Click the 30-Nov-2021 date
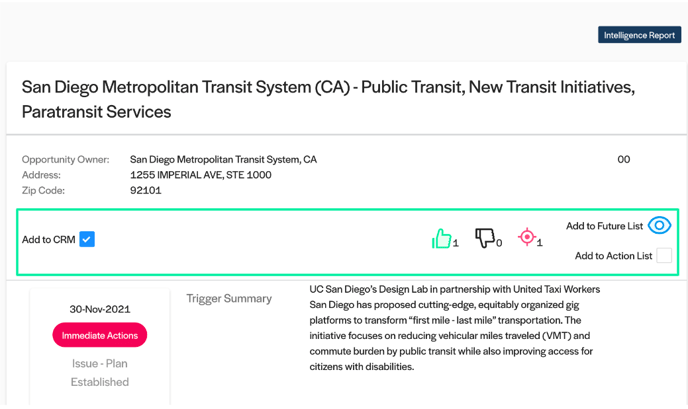The width and height of the screenshot is (688, 409). point(100,309)
